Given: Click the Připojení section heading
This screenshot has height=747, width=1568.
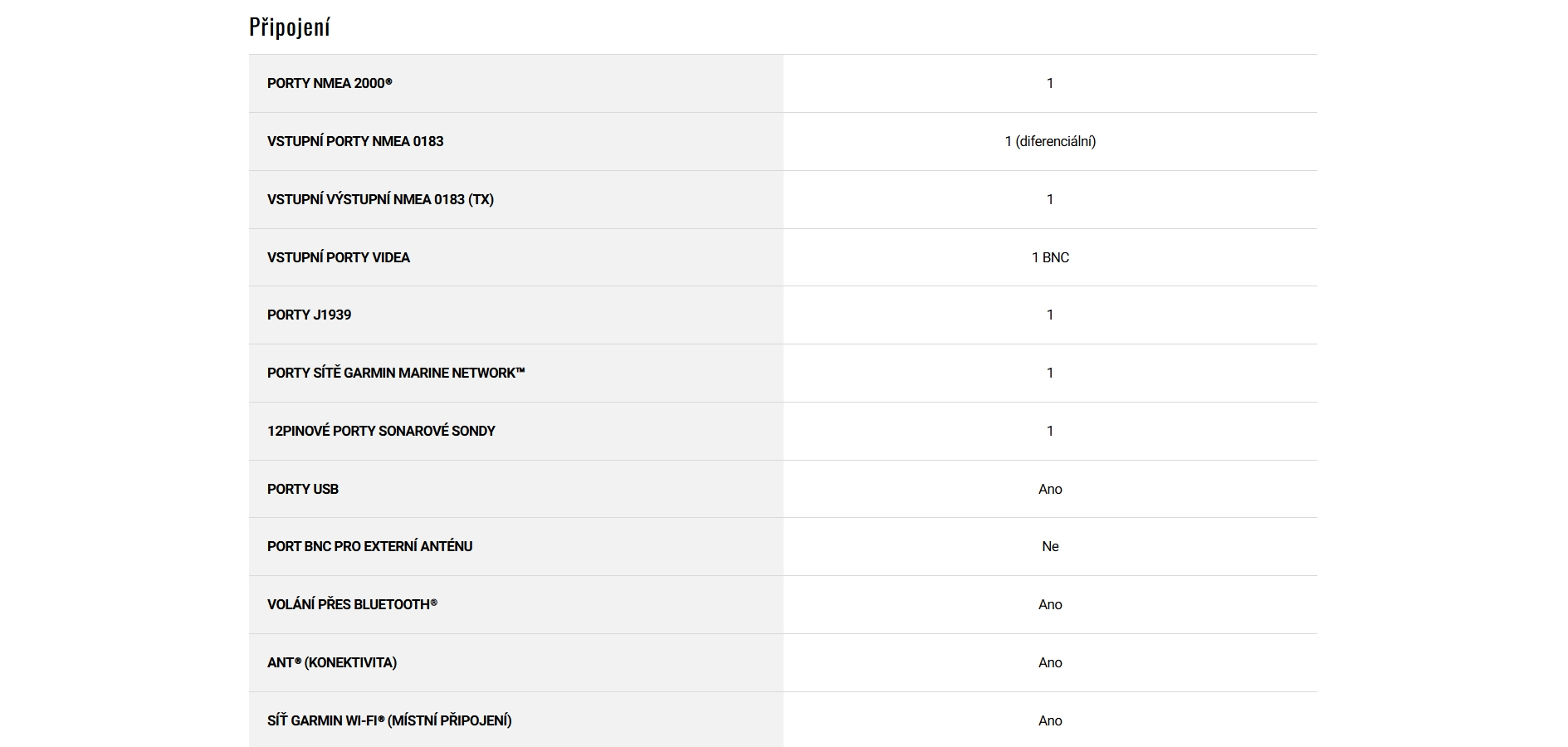Looking at the screenshot, I should pos(290,27).
